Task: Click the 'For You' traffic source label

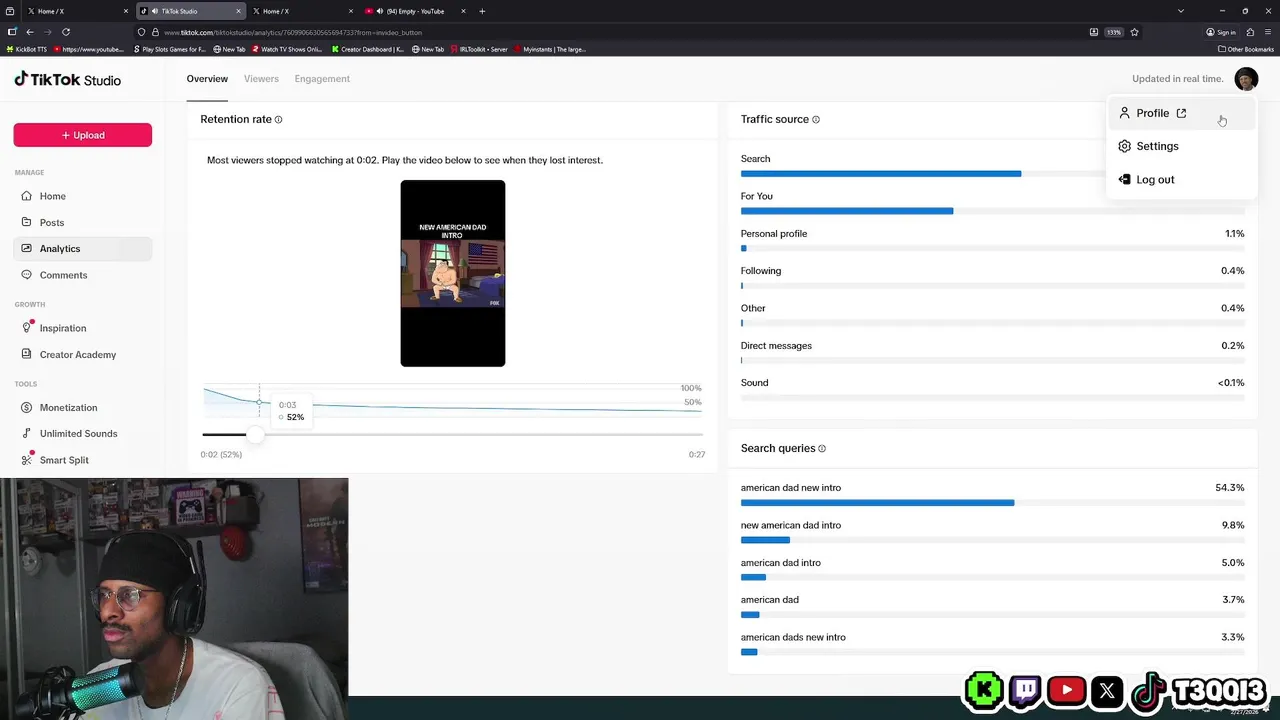Action: tap(757, 196)
